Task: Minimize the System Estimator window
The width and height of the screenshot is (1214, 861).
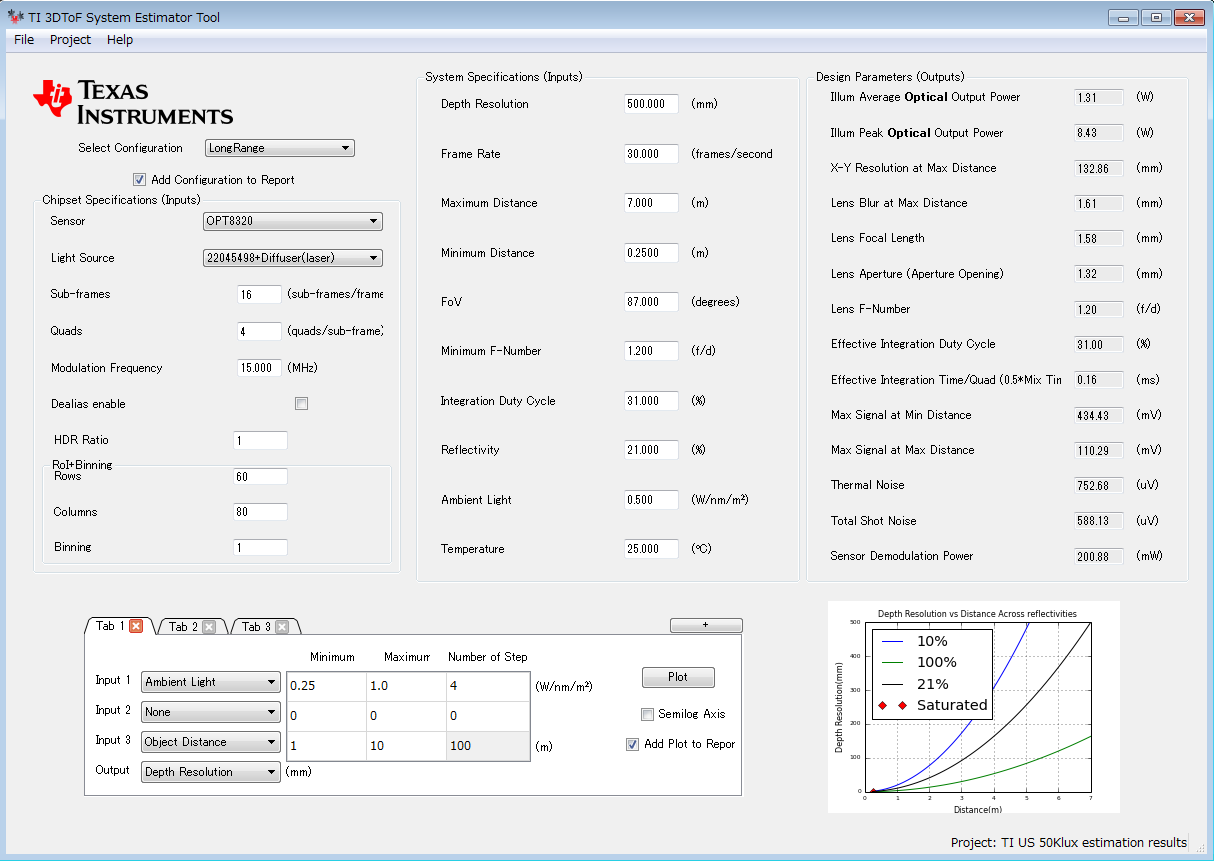Action: 1124,17
